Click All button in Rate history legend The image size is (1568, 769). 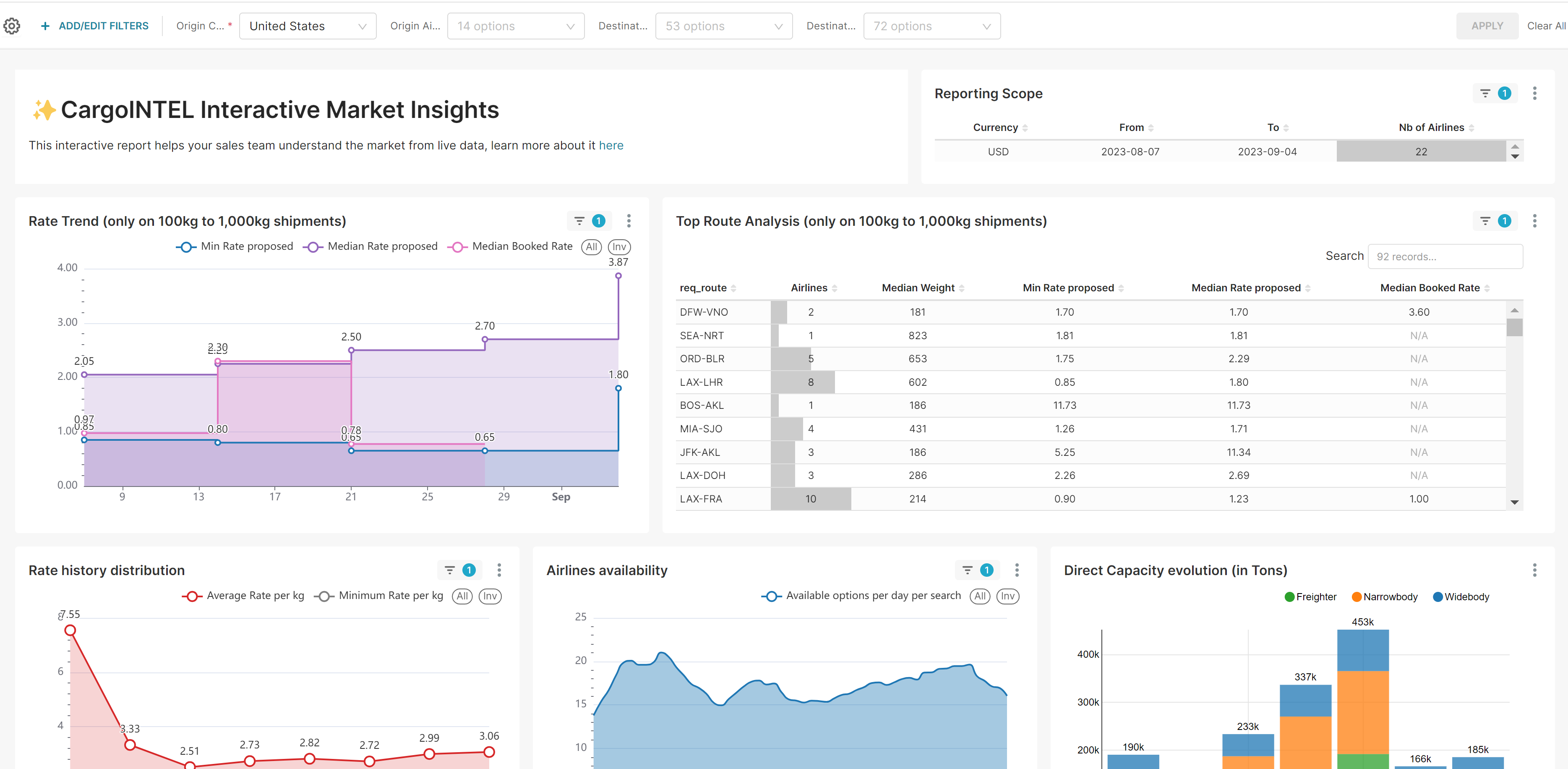pos(462,596)
